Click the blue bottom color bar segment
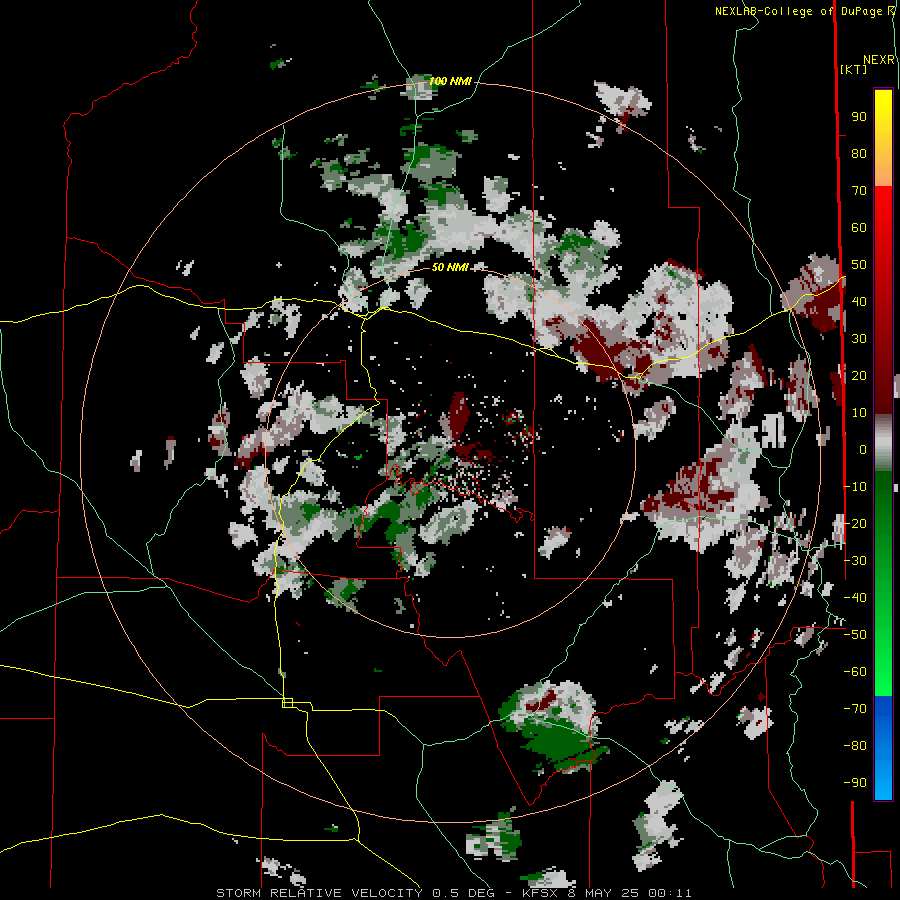900x900 pixels. [883, 748]
